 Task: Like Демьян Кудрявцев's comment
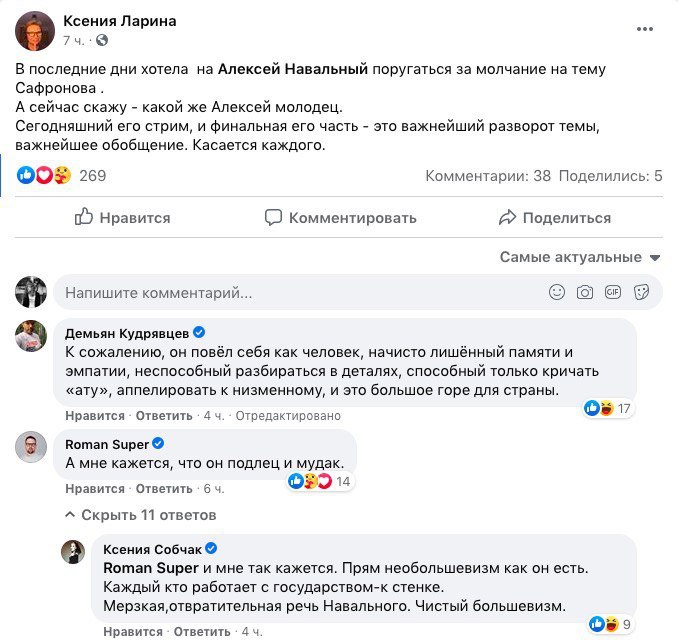pos(95,416)
